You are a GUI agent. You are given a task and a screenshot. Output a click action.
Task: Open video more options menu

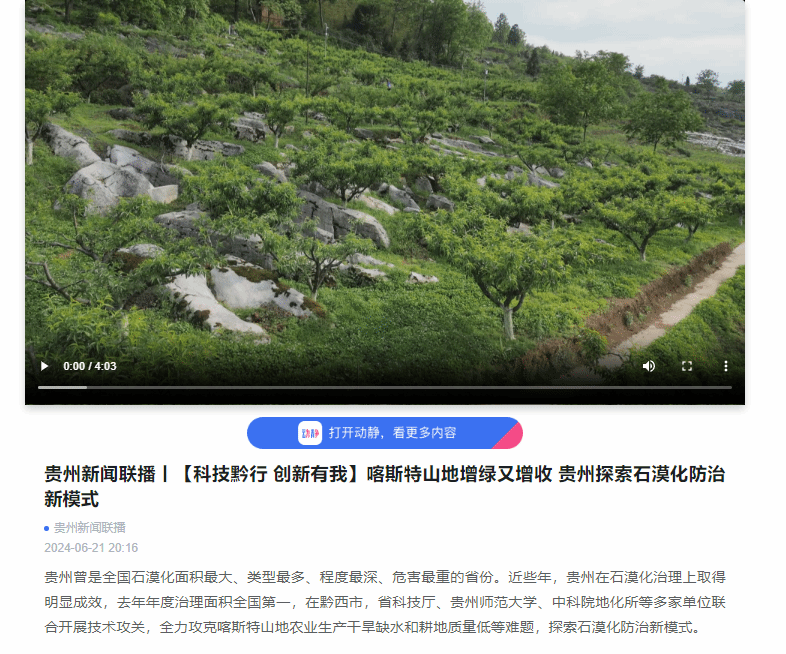(x=726, y=366)
